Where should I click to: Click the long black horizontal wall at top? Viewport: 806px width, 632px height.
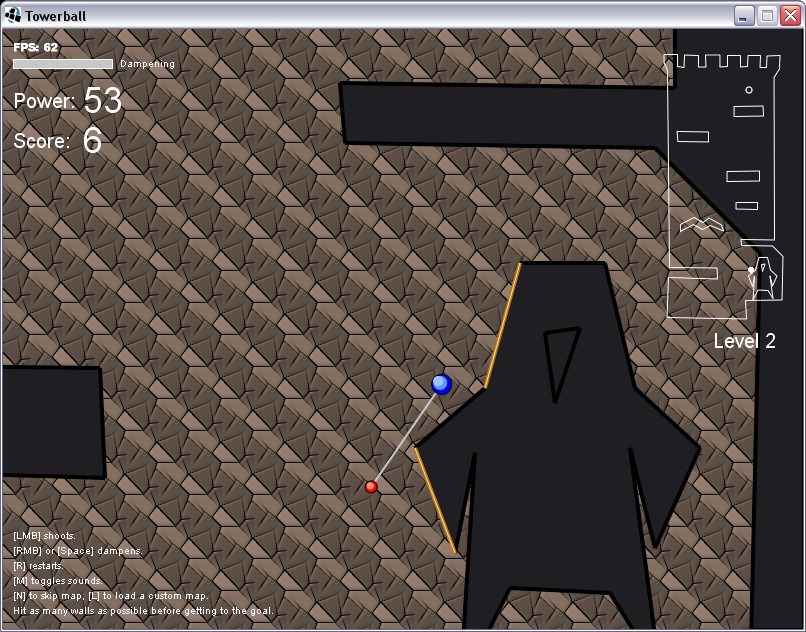(506, 114)
